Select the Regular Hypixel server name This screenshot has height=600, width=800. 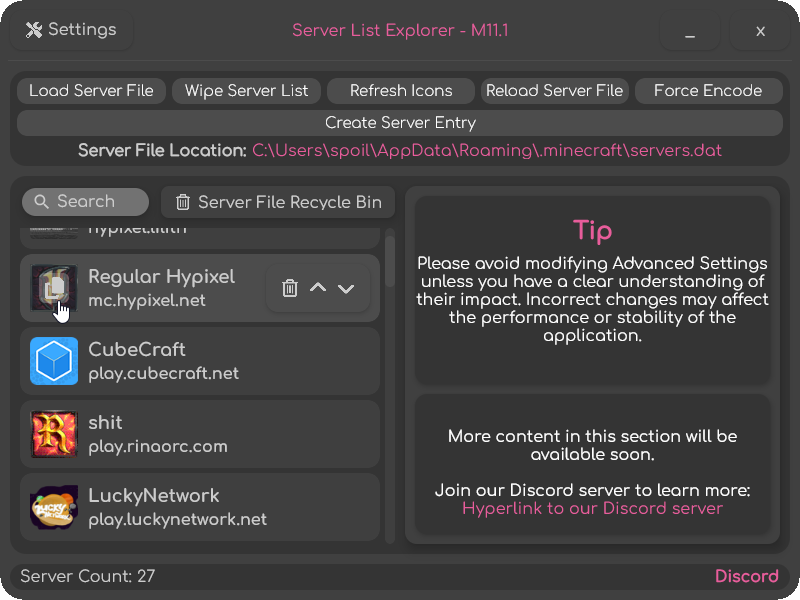coord(161,277)
